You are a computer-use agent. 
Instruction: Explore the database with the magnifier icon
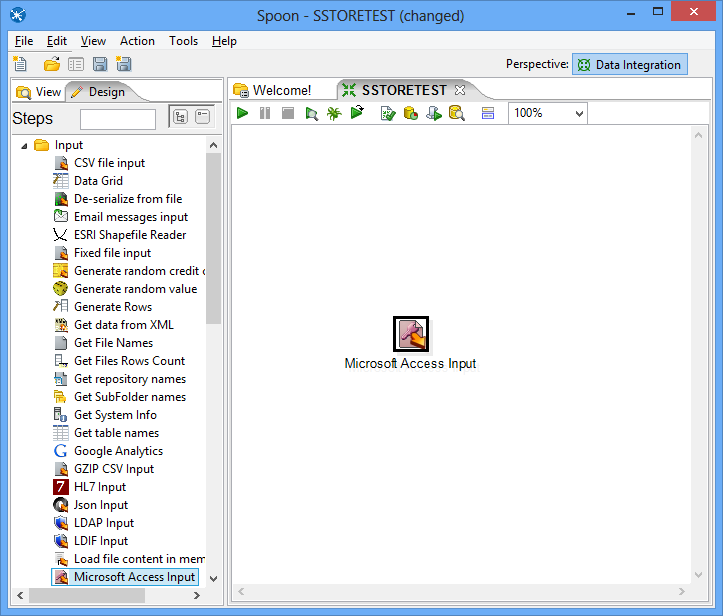pos(456,113)
